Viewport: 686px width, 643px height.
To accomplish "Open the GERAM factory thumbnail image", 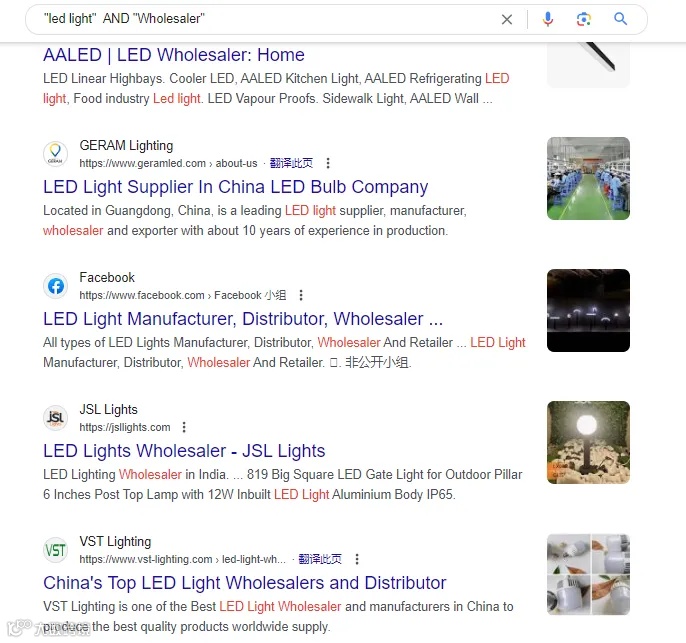I will [588, 178].
